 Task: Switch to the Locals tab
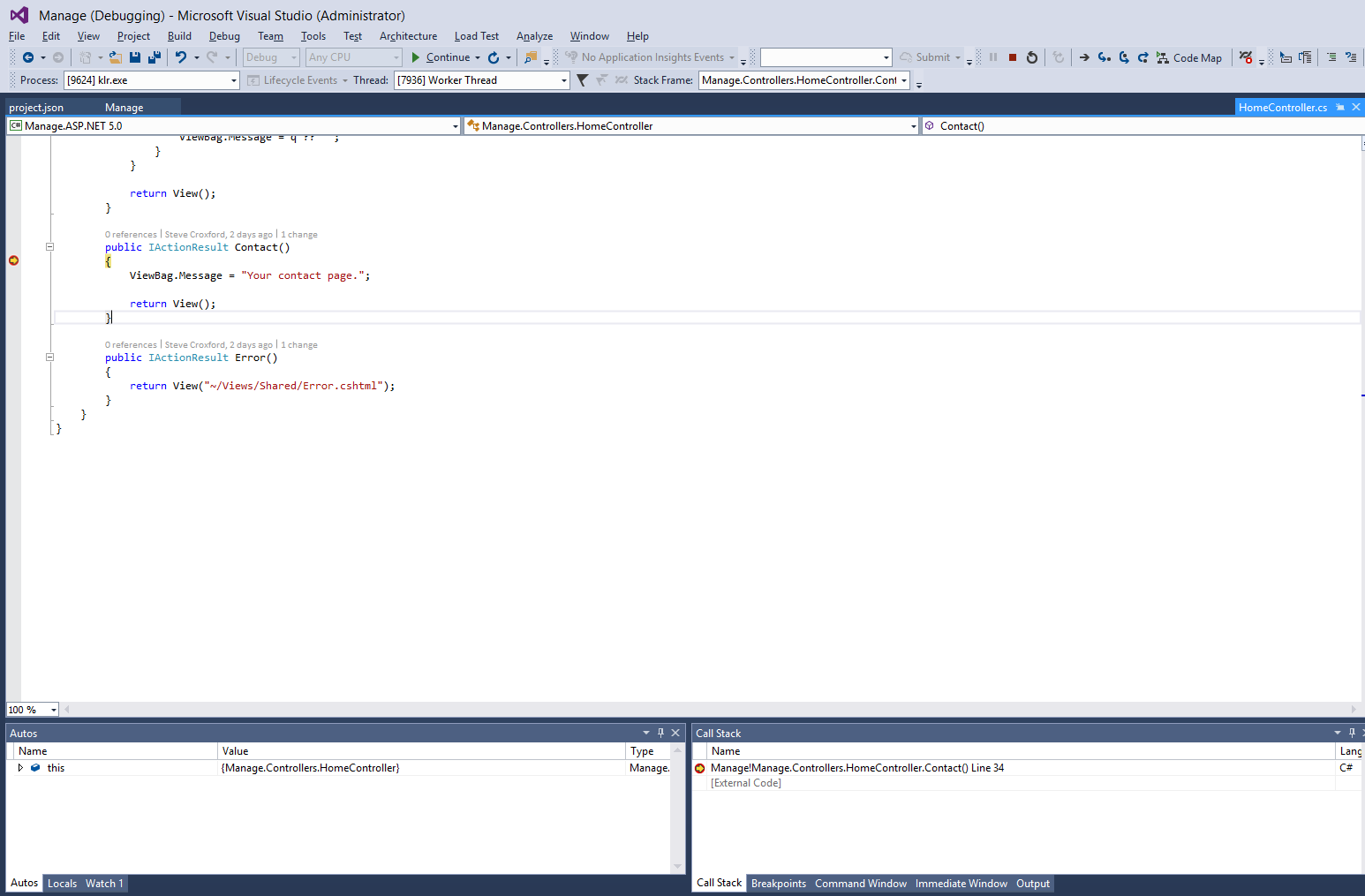click(x=62, y=884)
